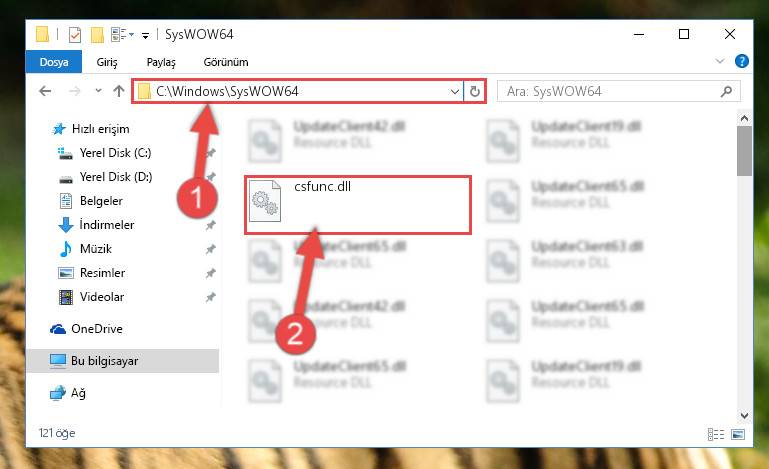Screen dimensions: 769x469
Task: Go up one folder level
Action: tap(119, 91)
